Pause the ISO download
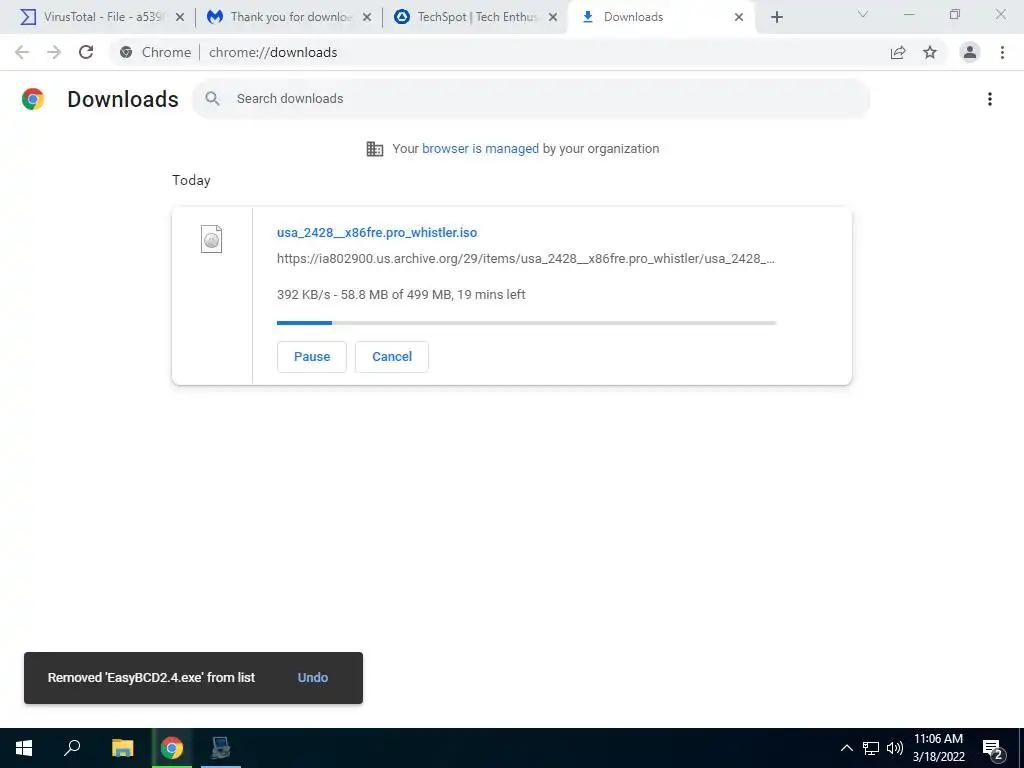This screenshot has height=768, width=1024. (312, 357)
